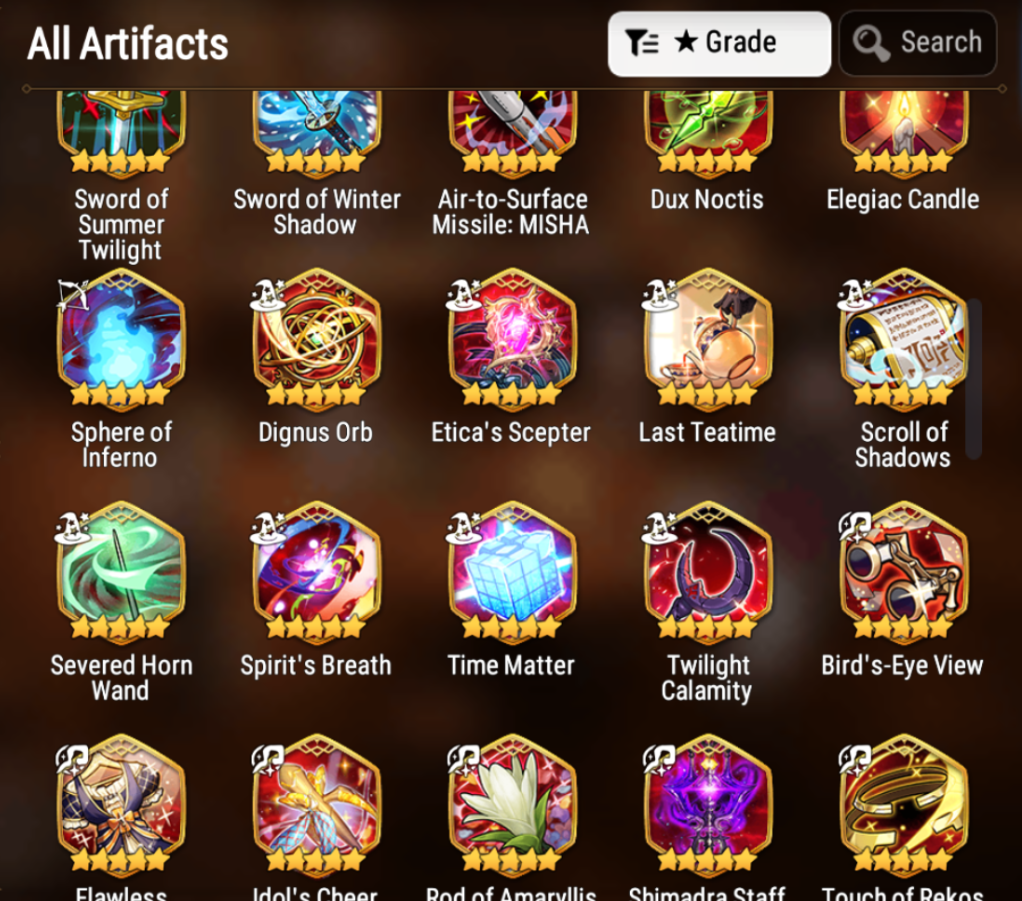Choose the Last Teatime teapot artifact
Image resolution: width=1022 pixels, height=901 pixels.
click(x=708, y=340)
